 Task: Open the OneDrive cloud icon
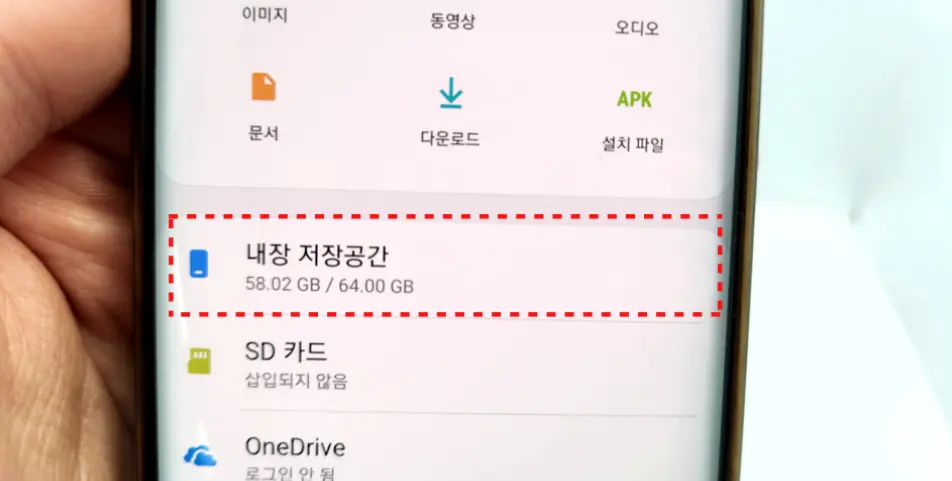coord(200,455)
